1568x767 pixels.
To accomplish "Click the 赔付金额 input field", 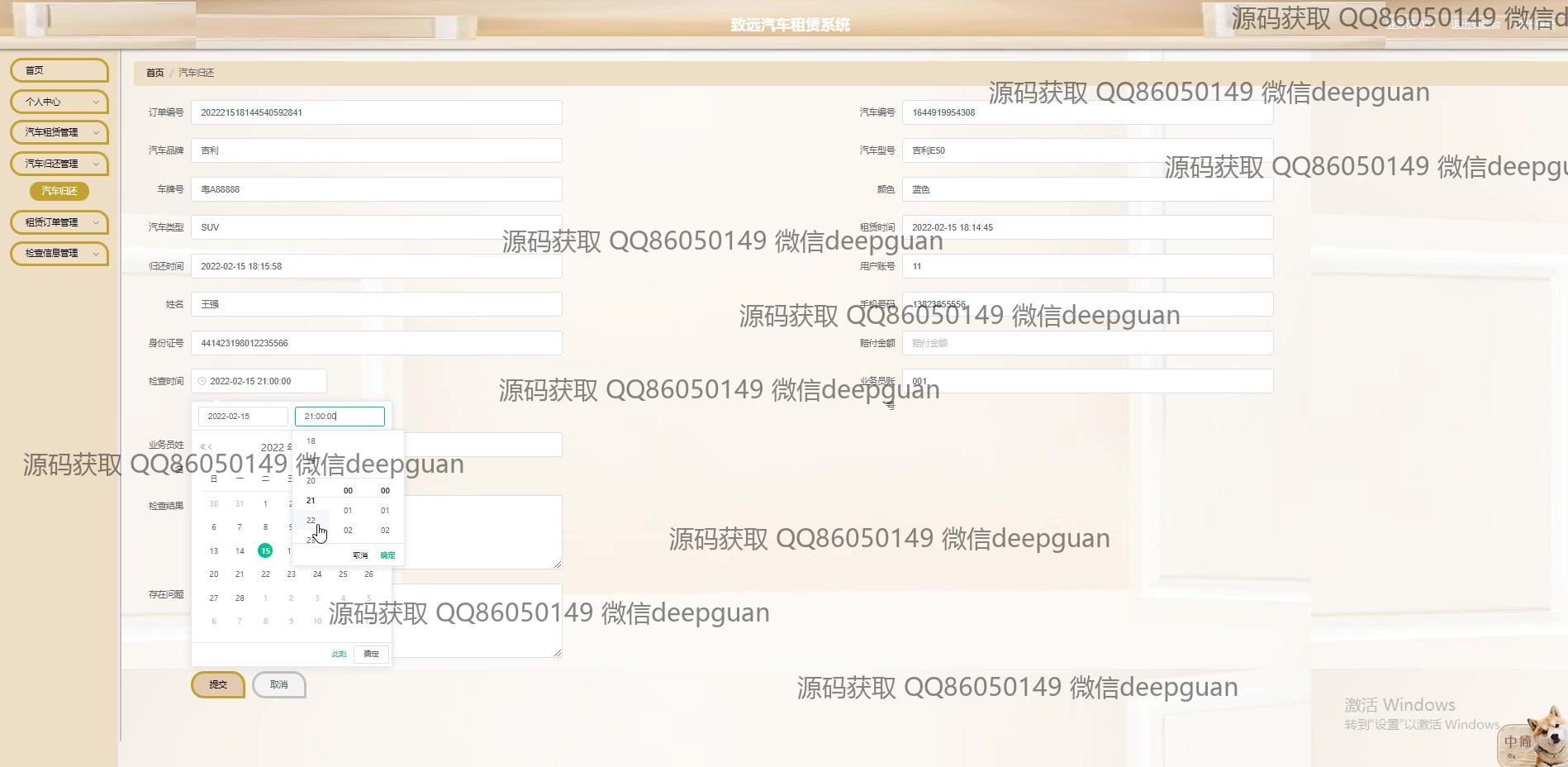I will click(x=1087, y=343).
